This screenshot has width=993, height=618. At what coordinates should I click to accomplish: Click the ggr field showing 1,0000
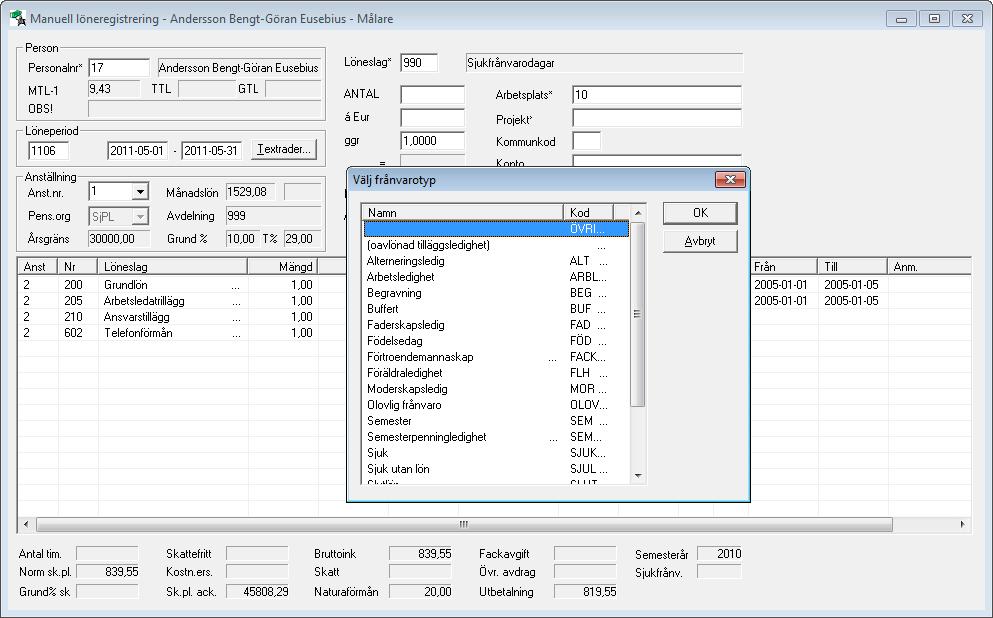(x=433, y=141)
